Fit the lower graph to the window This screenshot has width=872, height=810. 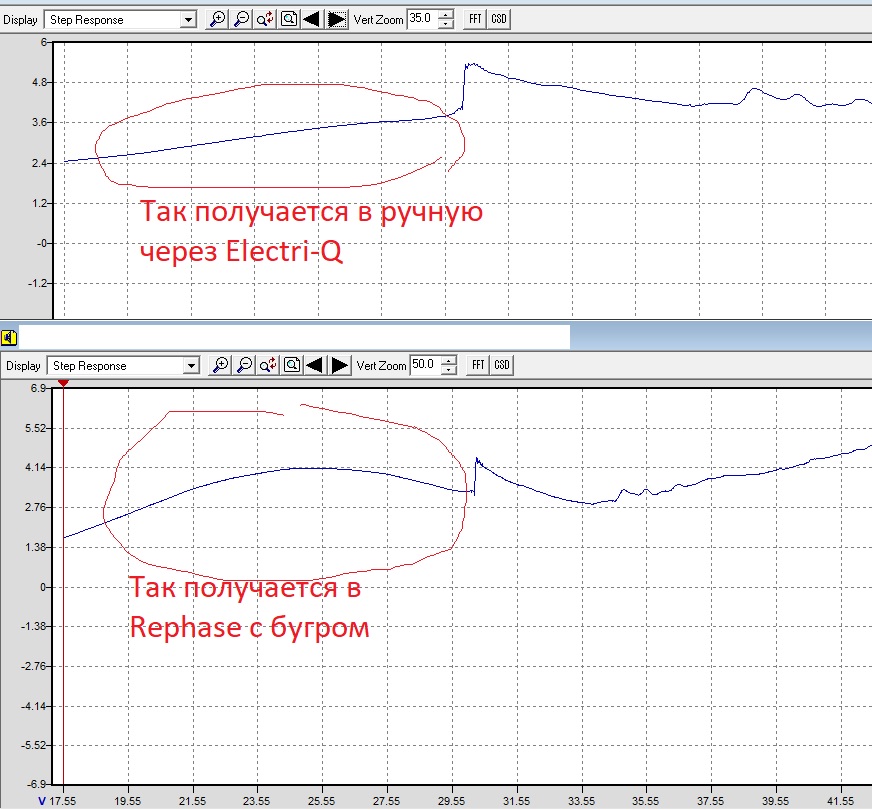point(292,365)
